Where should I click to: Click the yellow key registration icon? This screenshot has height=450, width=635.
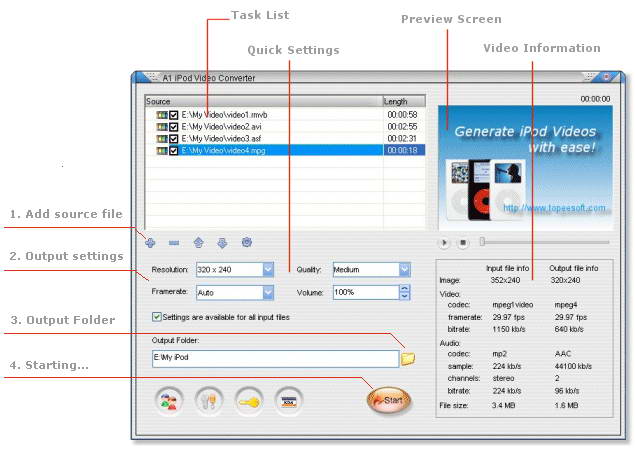click(x=249, y=401)
